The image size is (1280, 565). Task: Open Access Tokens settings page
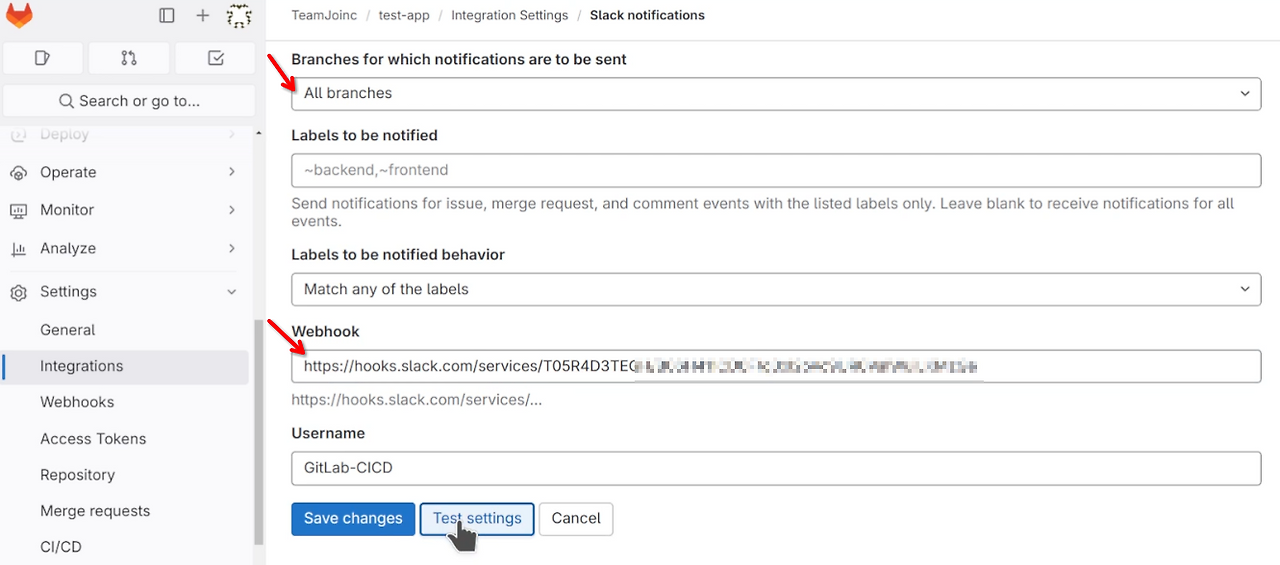pyautogui.click(x=93, y=439)
